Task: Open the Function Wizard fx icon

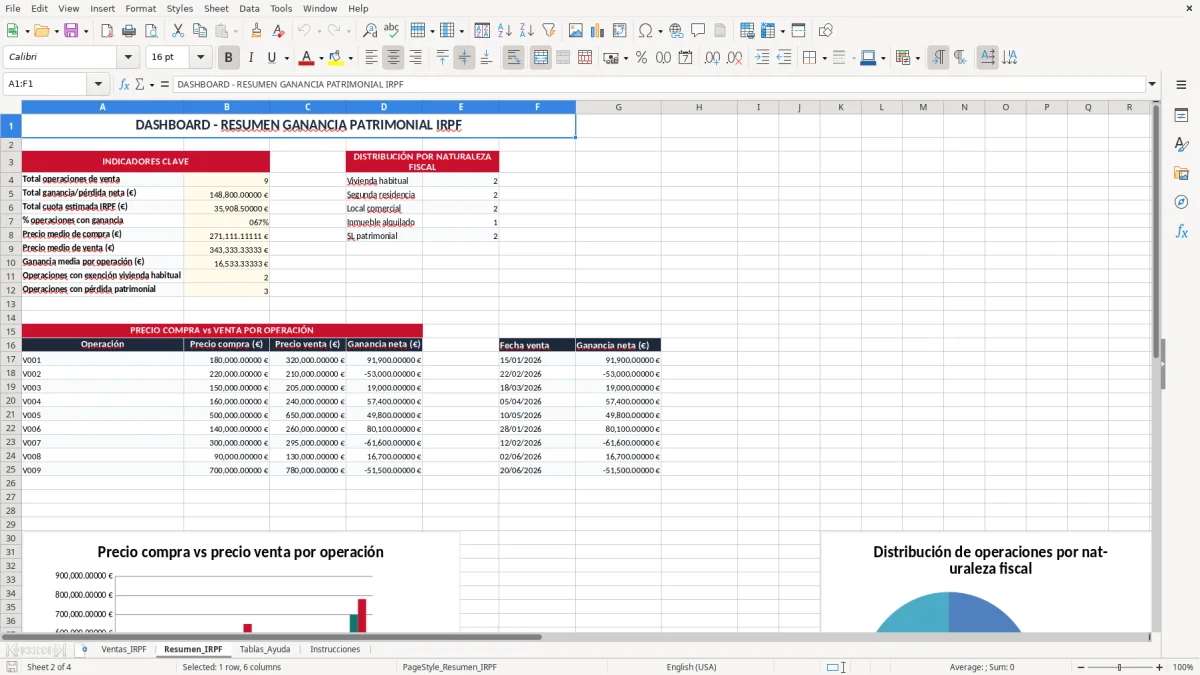Action: click(x=124, y=85)
